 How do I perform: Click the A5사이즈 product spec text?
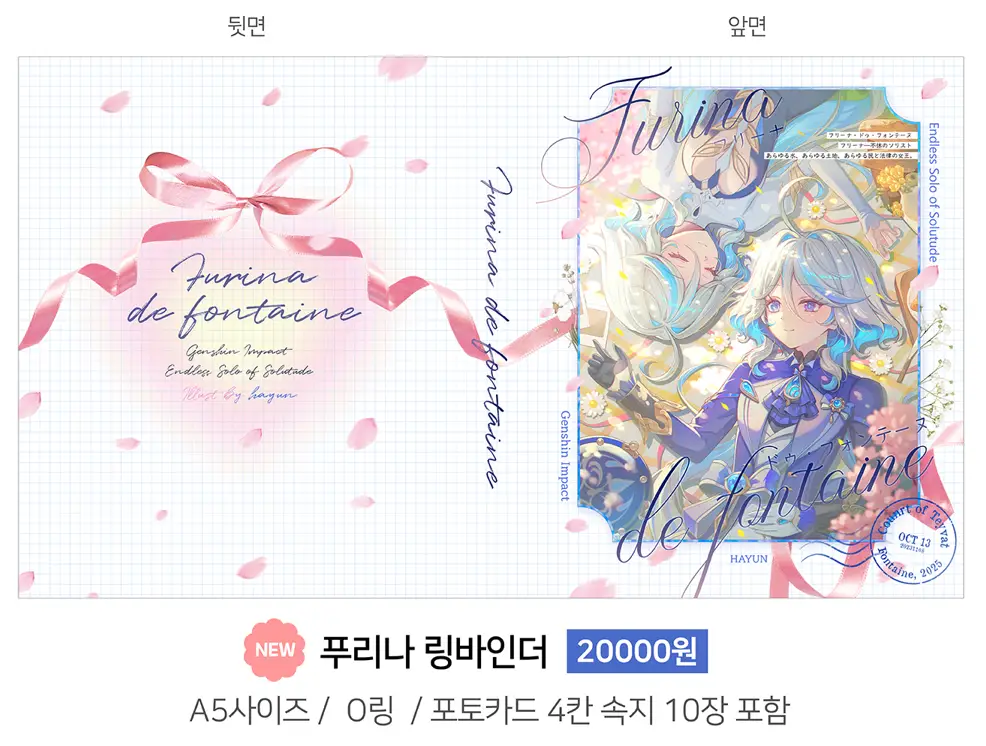[250, 711]
